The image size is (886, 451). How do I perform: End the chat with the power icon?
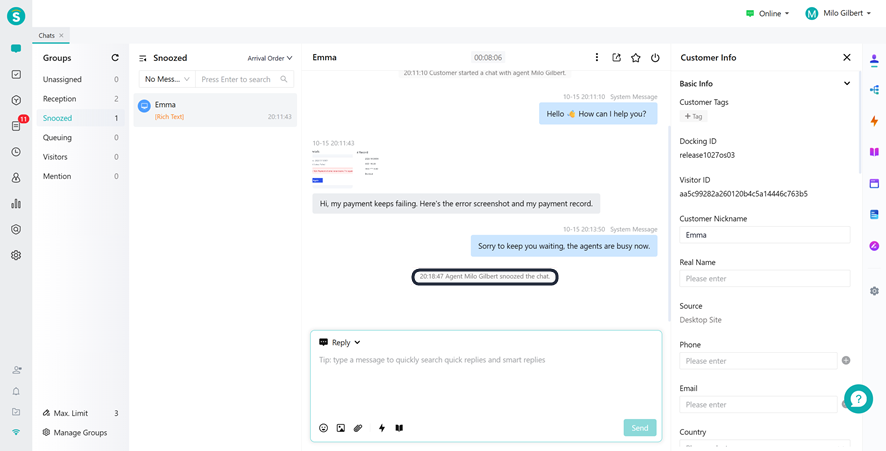(655, 57)
